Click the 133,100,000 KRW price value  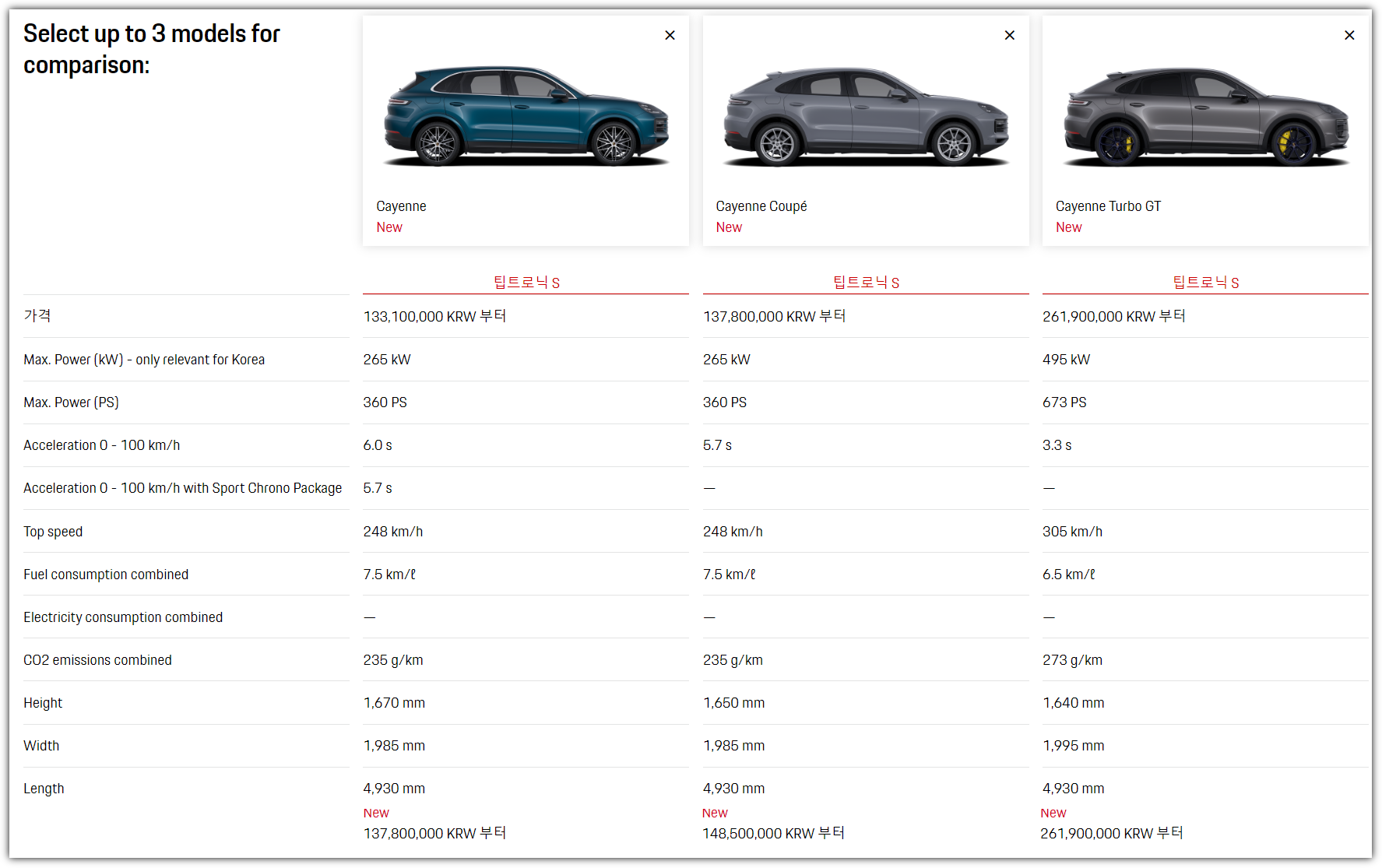[434, 316]
